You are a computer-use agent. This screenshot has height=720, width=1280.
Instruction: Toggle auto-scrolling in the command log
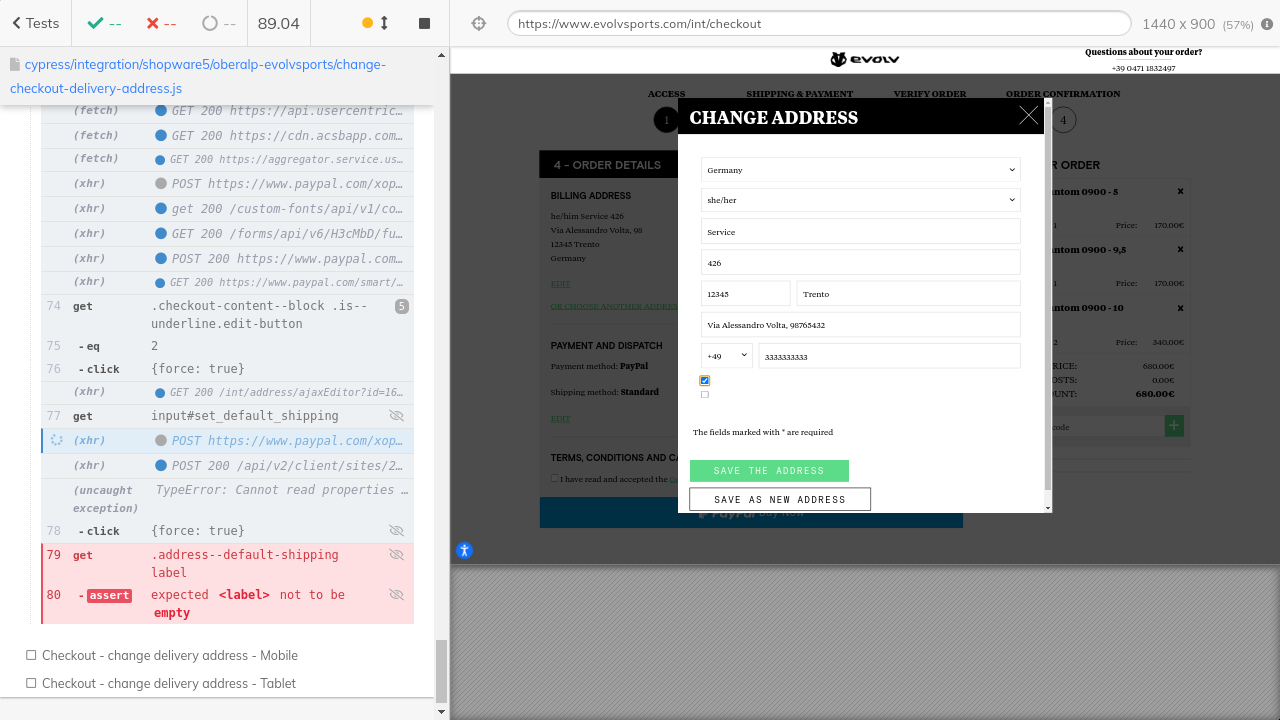(376, 23)
